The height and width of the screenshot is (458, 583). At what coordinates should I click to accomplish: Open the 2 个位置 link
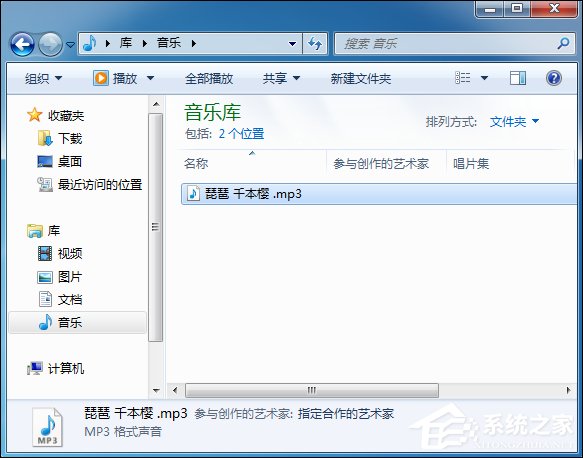click(241, 133)
